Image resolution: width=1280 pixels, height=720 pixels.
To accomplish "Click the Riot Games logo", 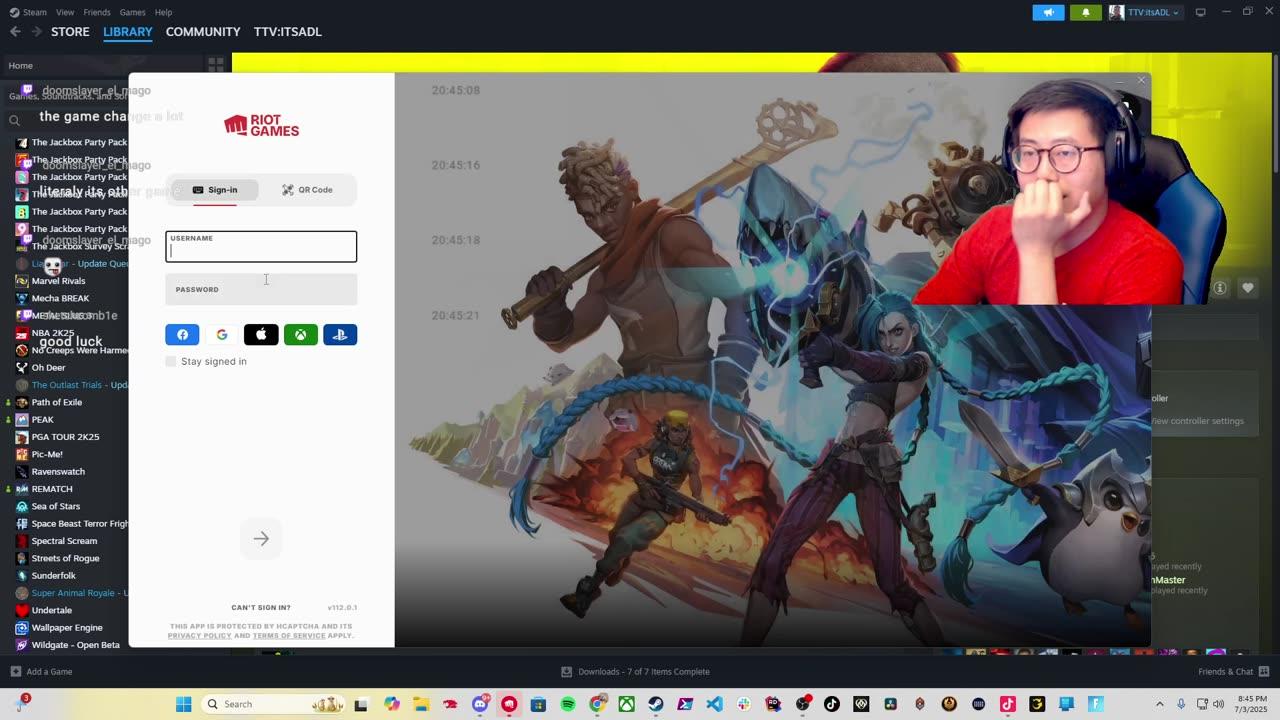I will coord(261,125).
